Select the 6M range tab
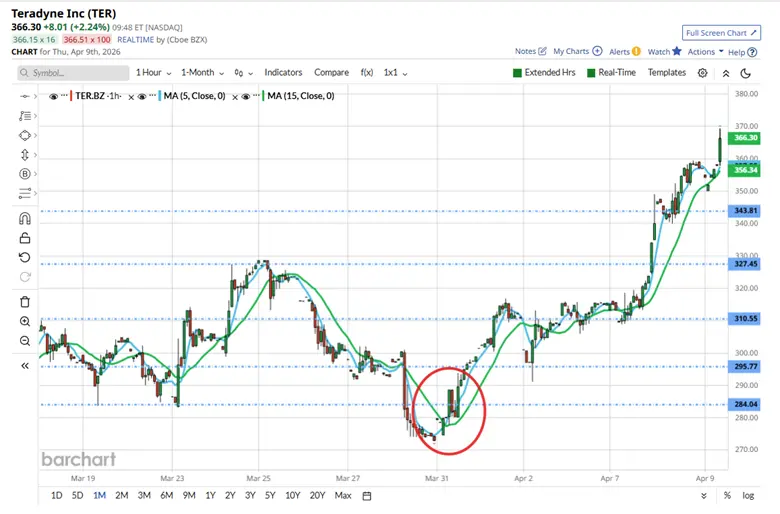Viewport: 780px width, 514px height. point(167,496)
